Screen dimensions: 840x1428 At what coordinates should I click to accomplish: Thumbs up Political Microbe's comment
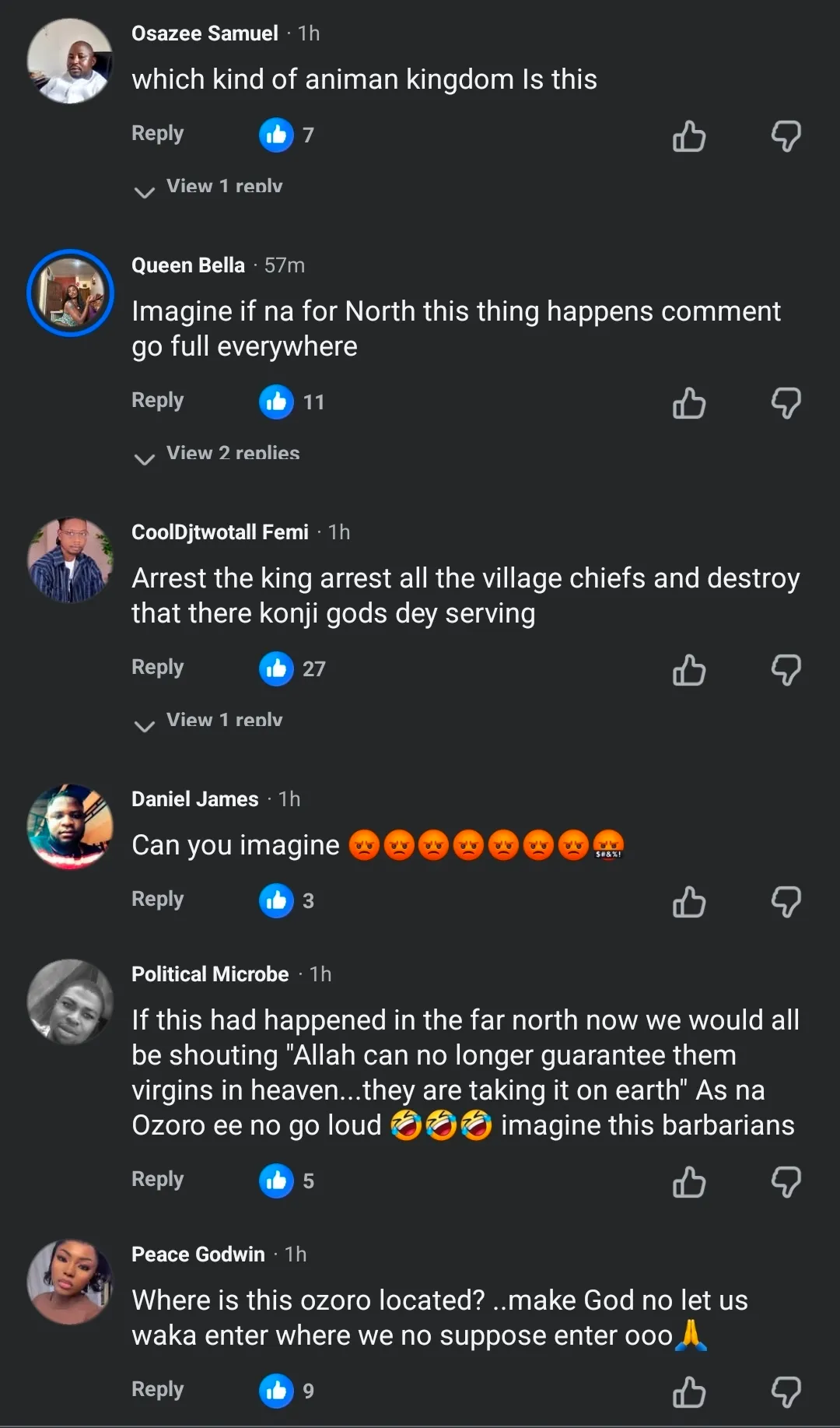point(689,1182)
